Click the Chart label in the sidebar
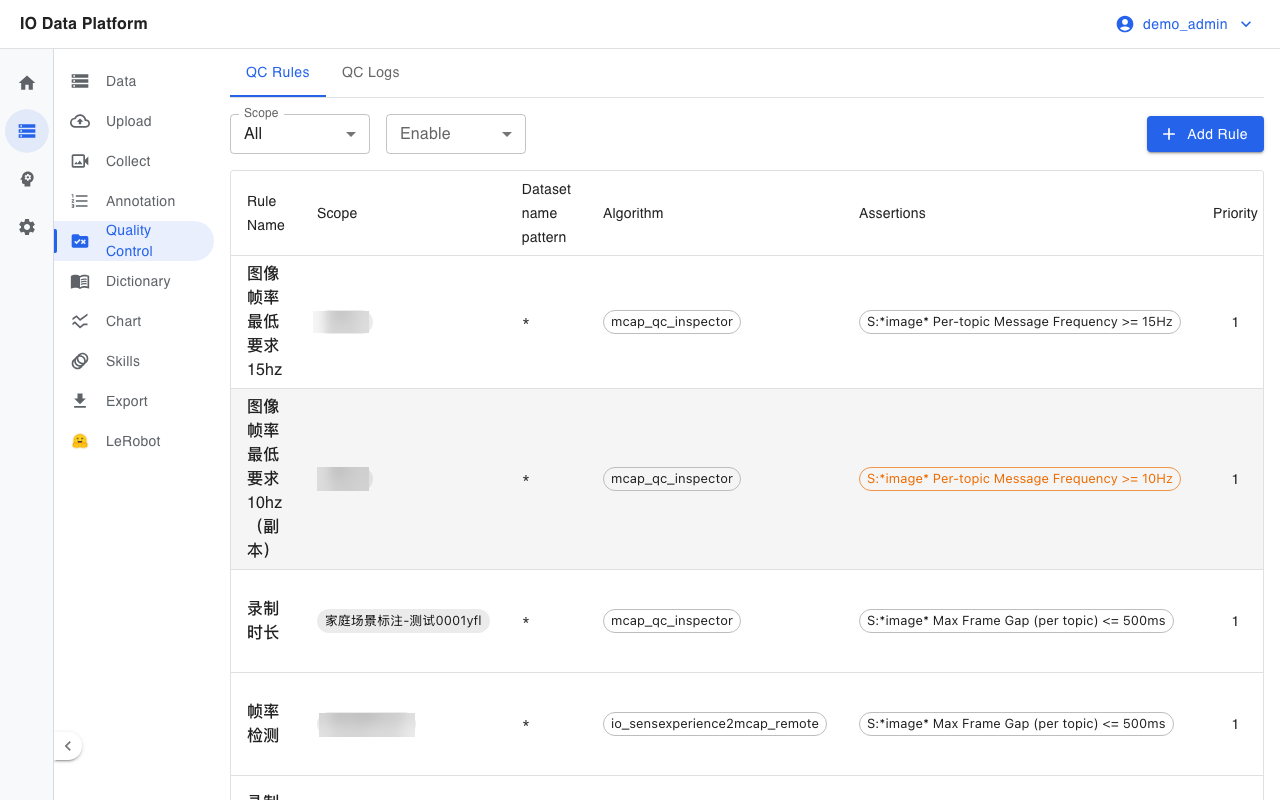This screenshot has width=1280, height=800. 124,321
